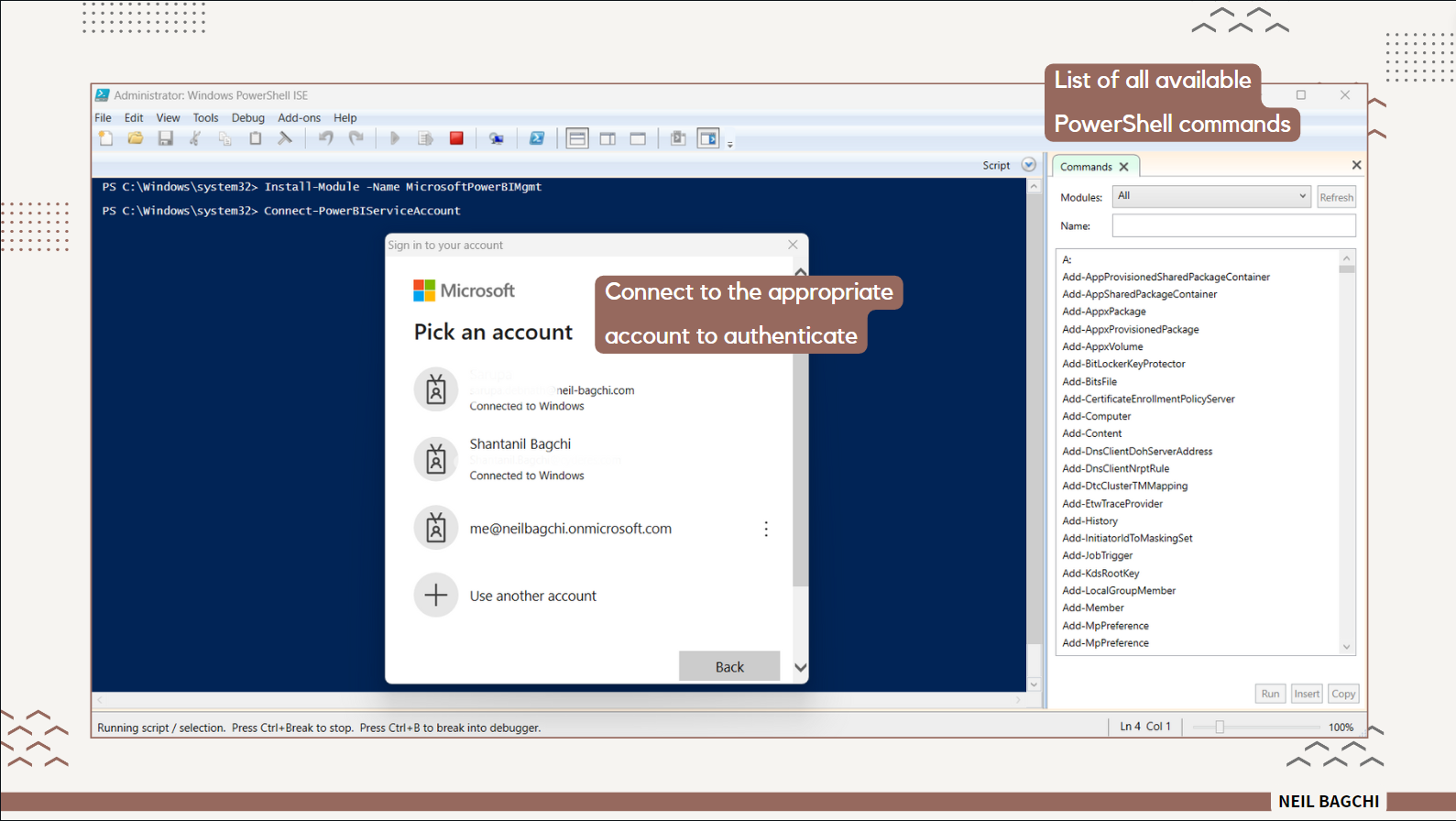The height and width of the screenshot is (821, 1456).
Task: Show script pane on top layout icon
Action: tap(577, 139)
